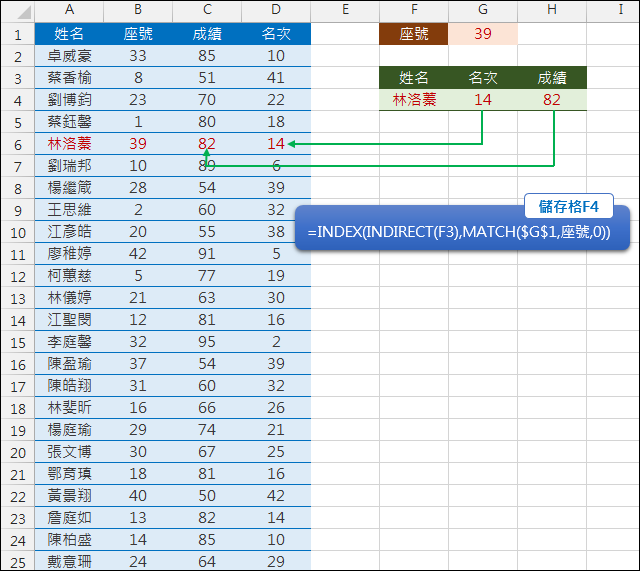The width and height of the screenshot is (640, 571).
Task: Click the red seat number 39 in row 6
Action: point(138,144)
